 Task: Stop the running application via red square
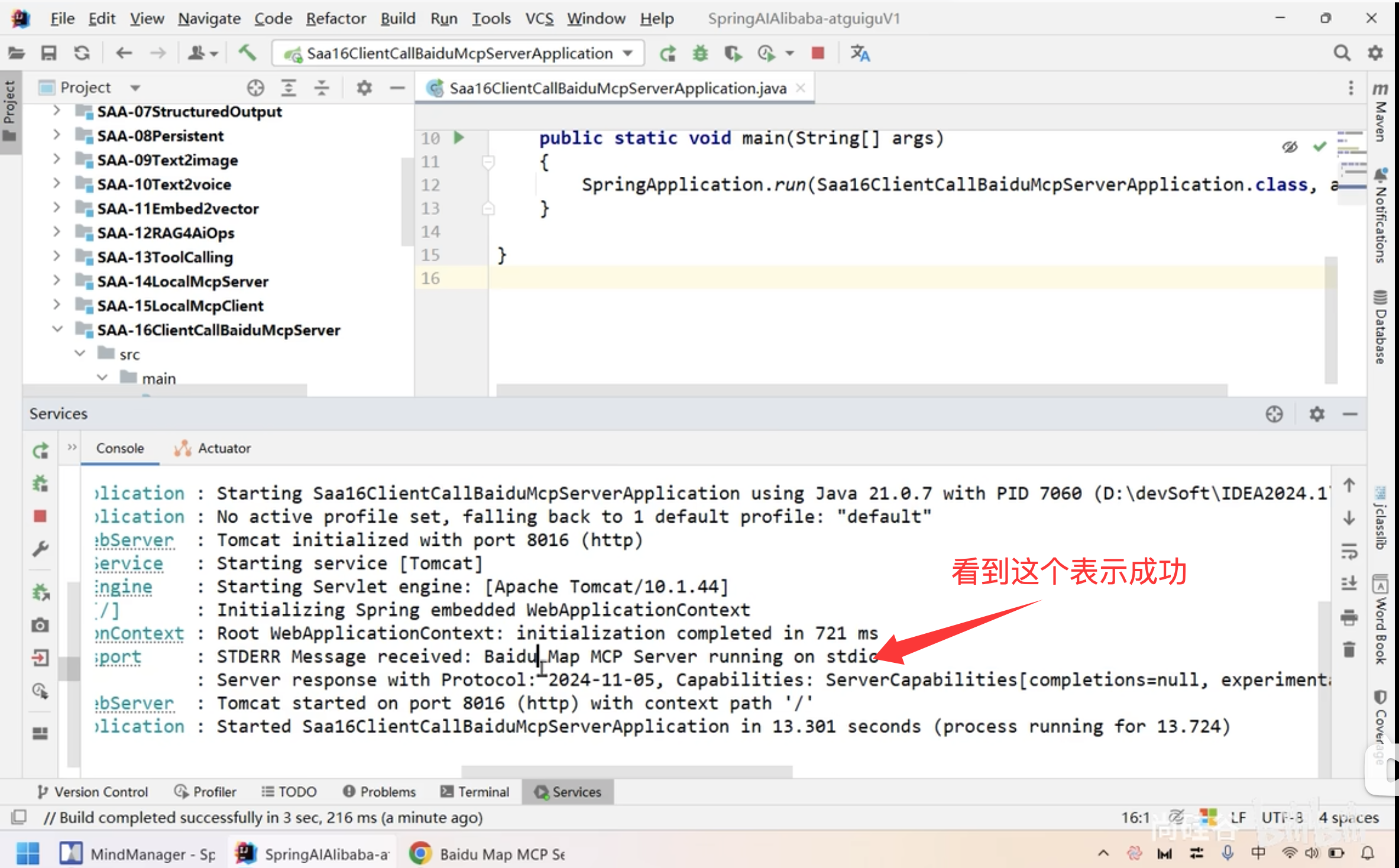coord(818,53)
